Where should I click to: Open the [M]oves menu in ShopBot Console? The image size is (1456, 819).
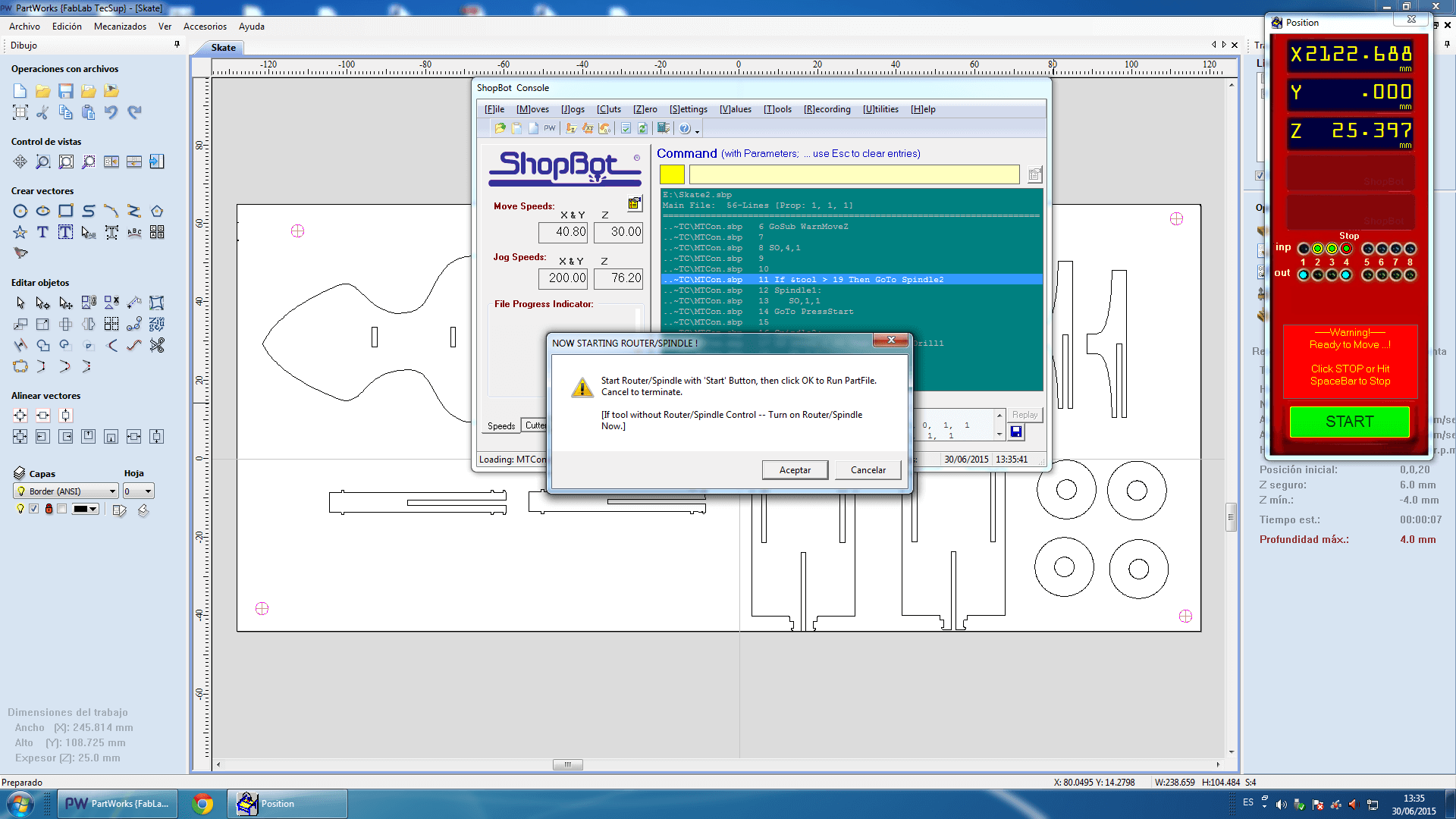(532, 109)
